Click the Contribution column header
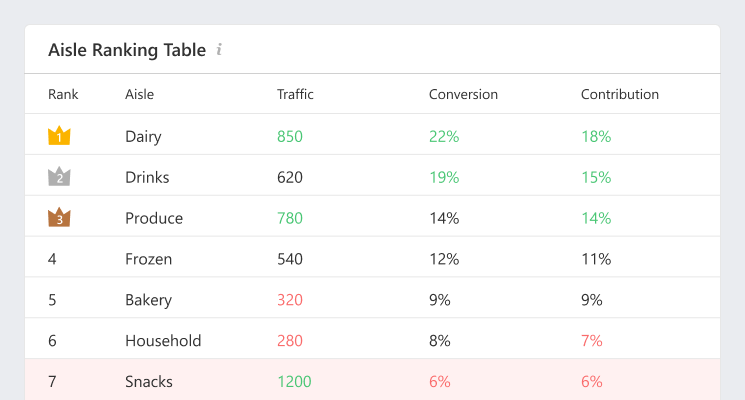 (x=619, y=94)
